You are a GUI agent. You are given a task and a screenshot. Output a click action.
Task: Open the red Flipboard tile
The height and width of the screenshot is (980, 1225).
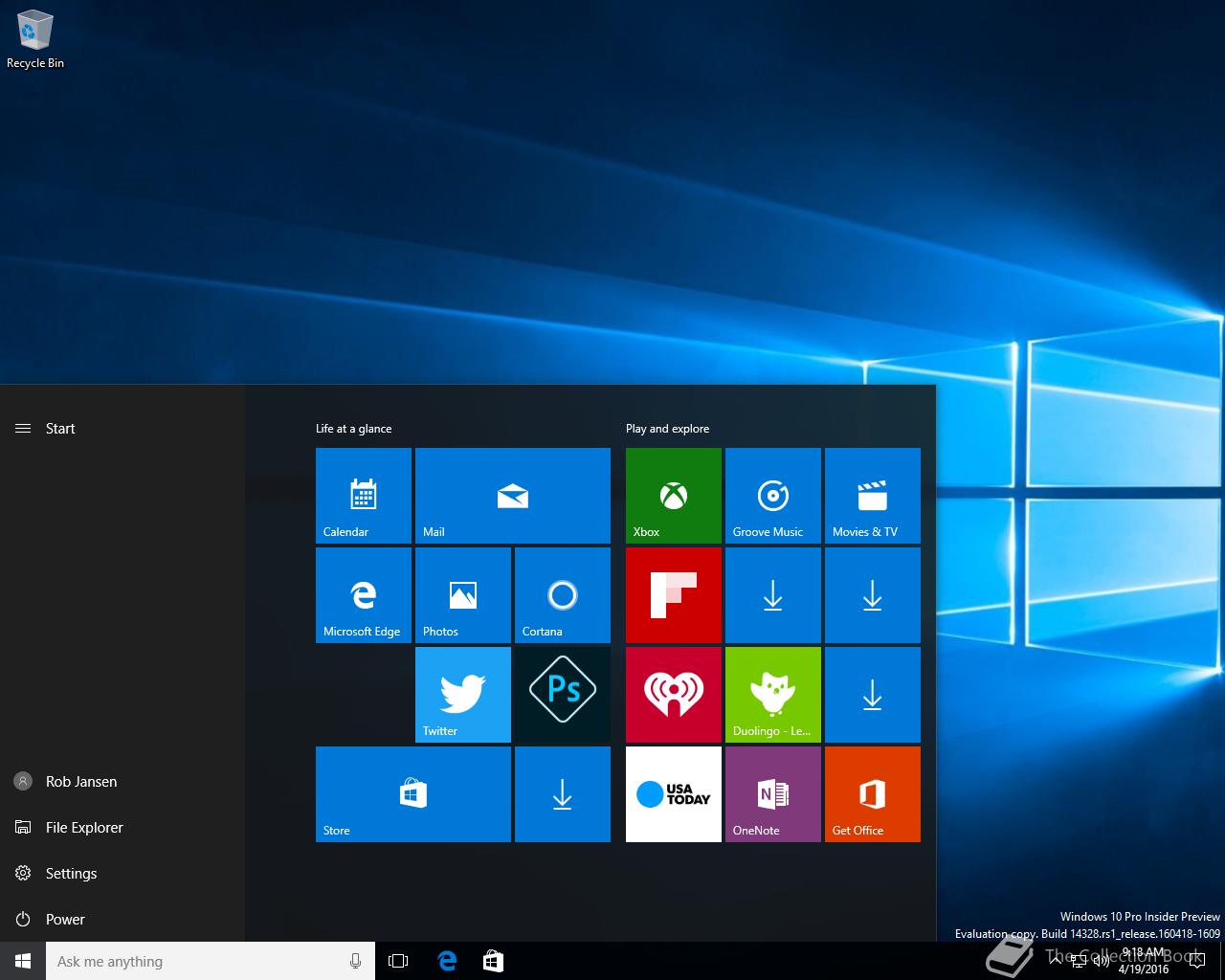point(674,595)
